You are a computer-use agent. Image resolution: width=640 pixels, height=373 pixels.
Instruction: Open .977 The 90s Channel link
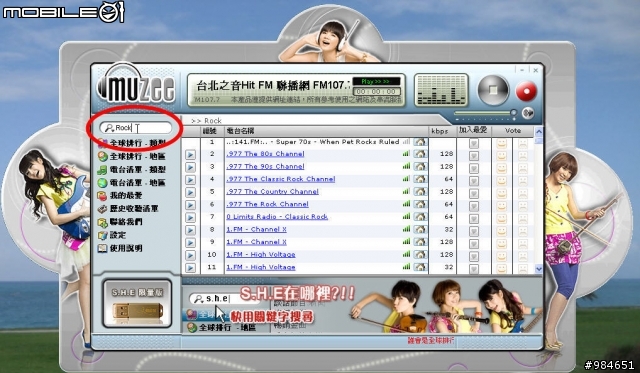pos(265,167)
